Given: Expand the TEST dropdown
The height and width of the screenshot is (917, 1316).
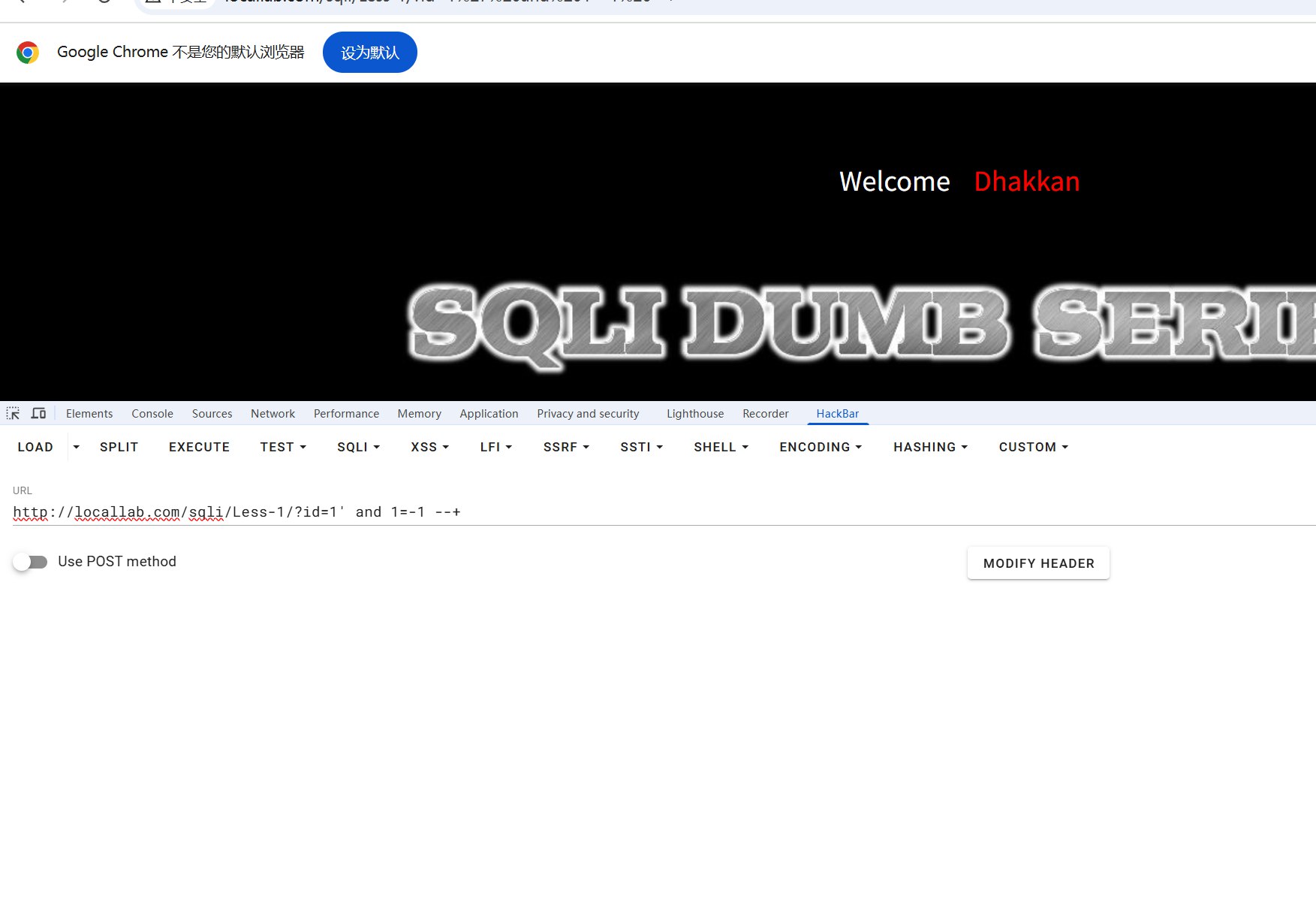Looking at the screenshot, I should (283, 447).
